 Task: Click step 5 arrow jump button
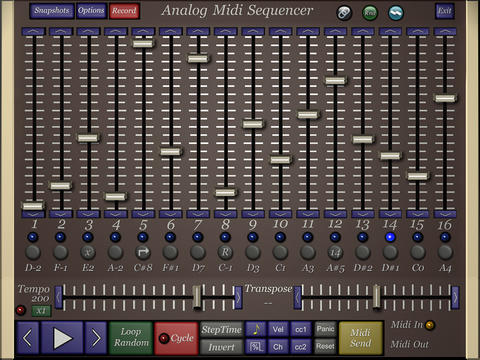pos(143,252)
